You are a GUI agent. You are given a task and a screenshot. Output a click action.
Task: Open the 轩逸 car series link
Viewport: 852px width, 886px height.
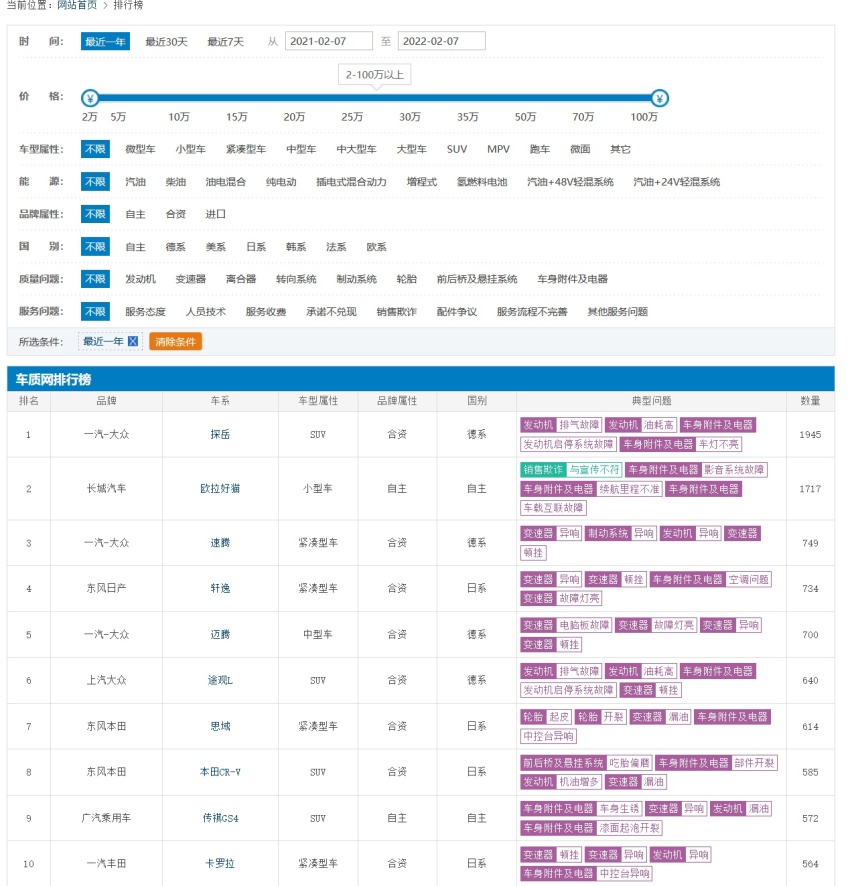pyautogui.click(x=220, y=589)
